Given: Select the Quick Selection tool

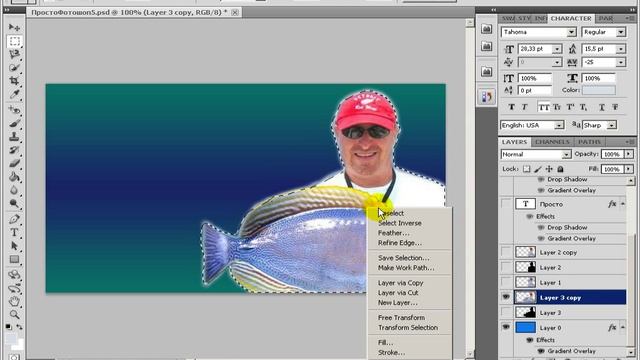Looking at the screenshot, I should click(x=14, y=68).
